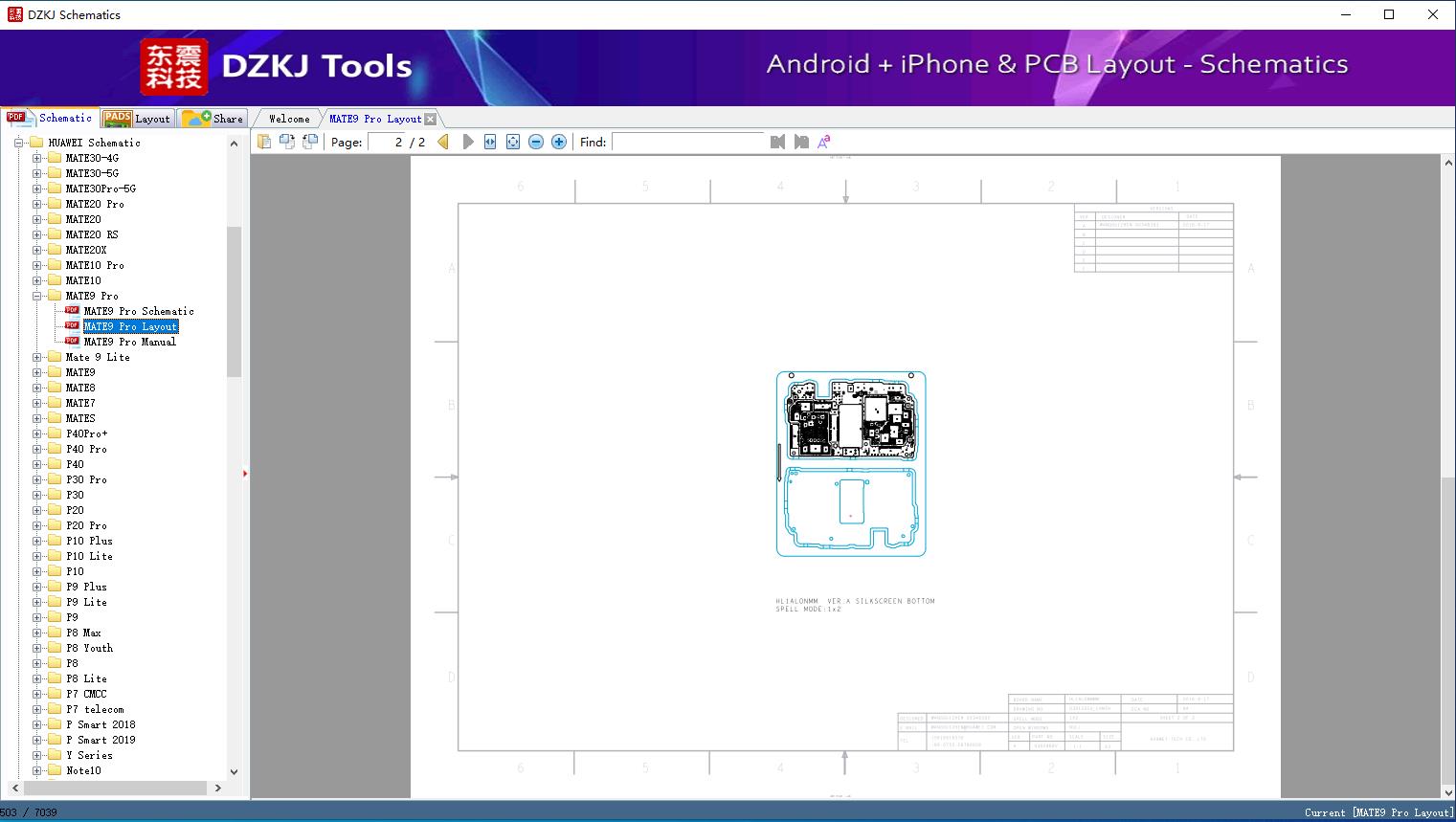Select the P30 Pro folder
Viewport: 1456px width, 822px height.
click(x=86, y=479)
